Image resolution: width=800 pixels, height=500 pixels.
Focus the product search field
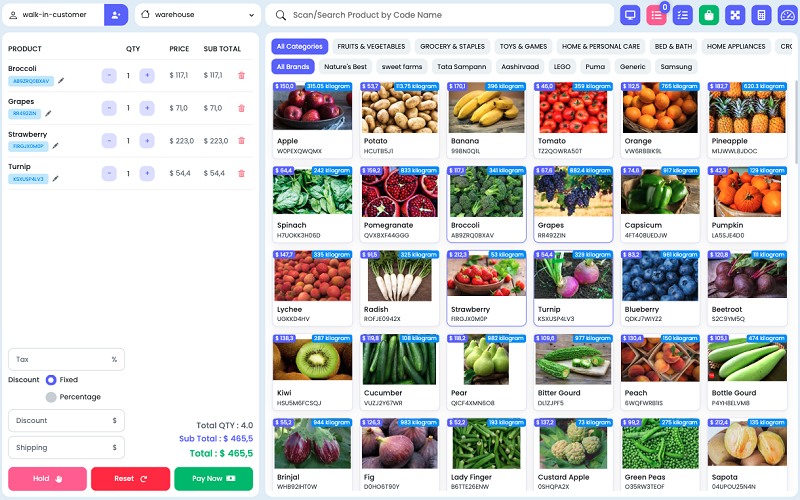[x=440, y=15]
